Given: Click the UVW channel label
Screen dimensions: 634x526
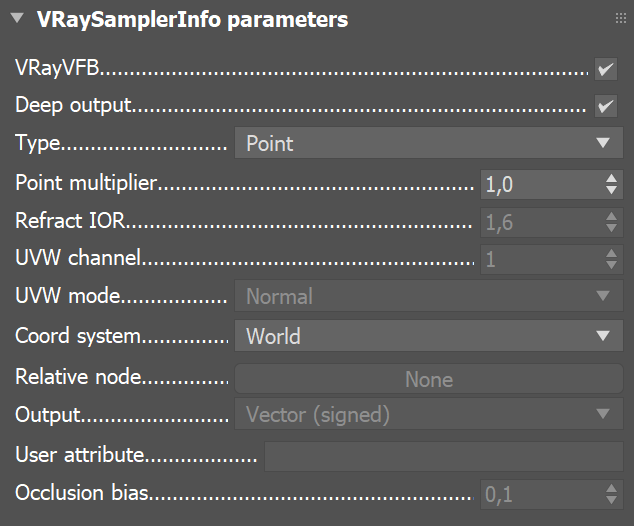Looking at the screenshot, I should [78, 258].
